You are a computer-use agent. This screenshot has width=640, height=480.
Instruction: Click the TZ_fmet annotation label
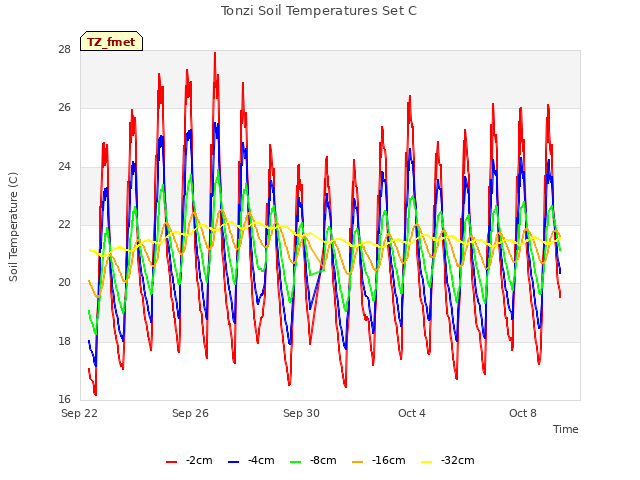point(111,42)
